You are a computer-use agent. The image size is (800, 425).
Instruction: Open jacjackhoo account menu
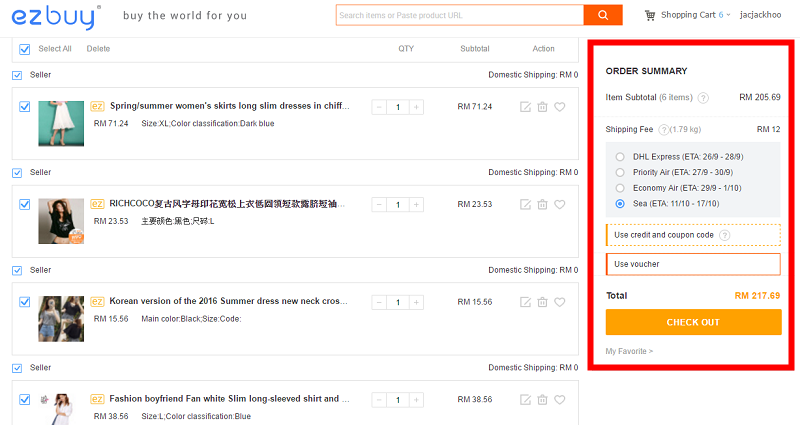760,15
